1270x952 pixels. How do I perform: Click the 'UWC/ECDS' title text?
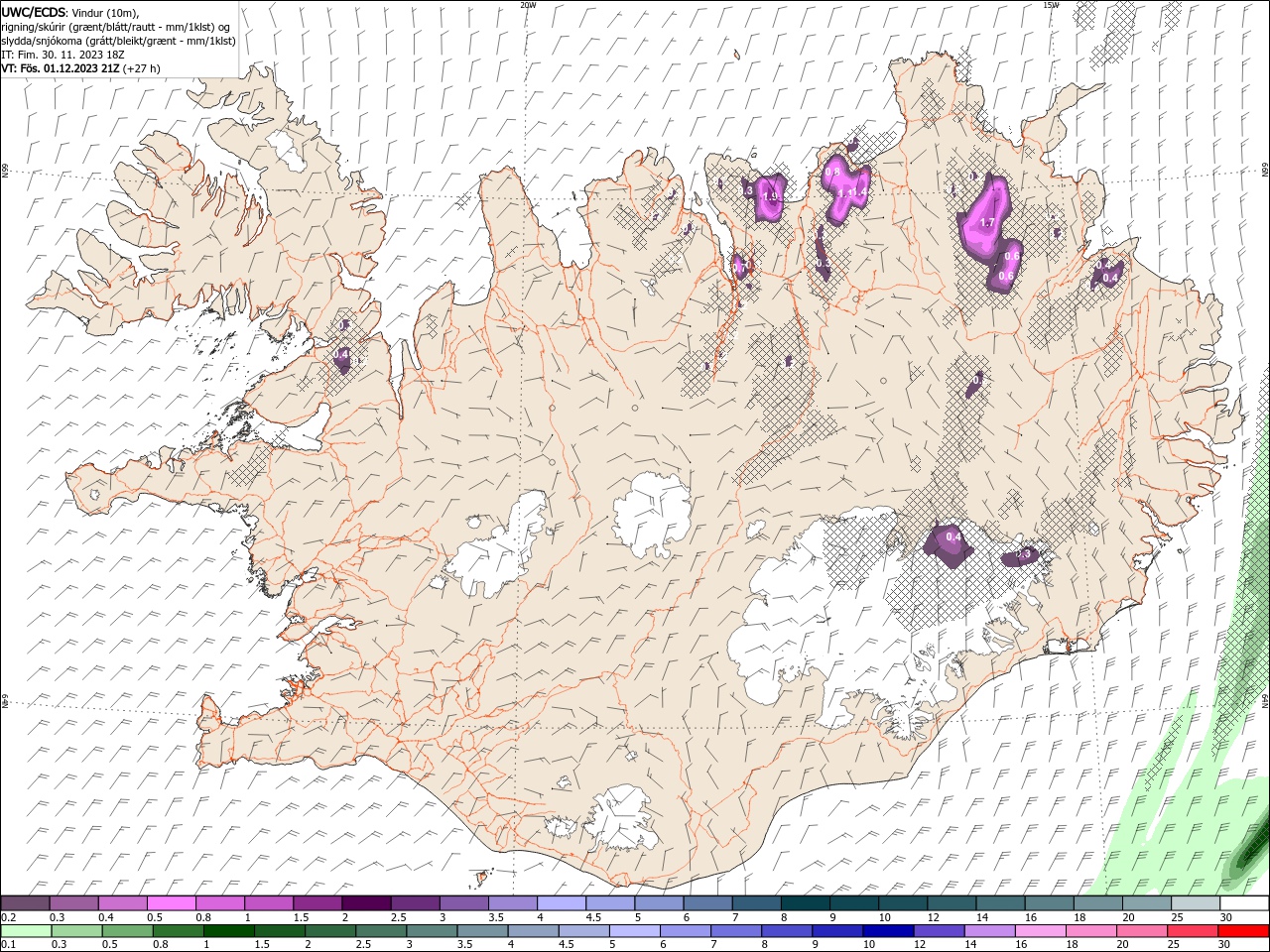coord(34,12)
